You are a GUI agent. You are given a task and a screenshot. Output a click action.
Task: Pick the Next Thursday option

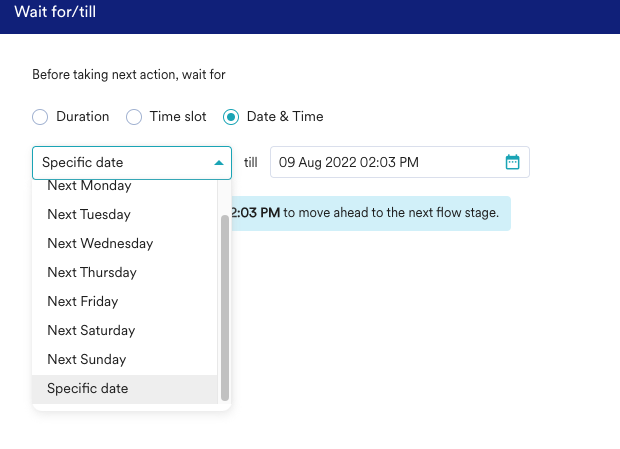point(92,272)
